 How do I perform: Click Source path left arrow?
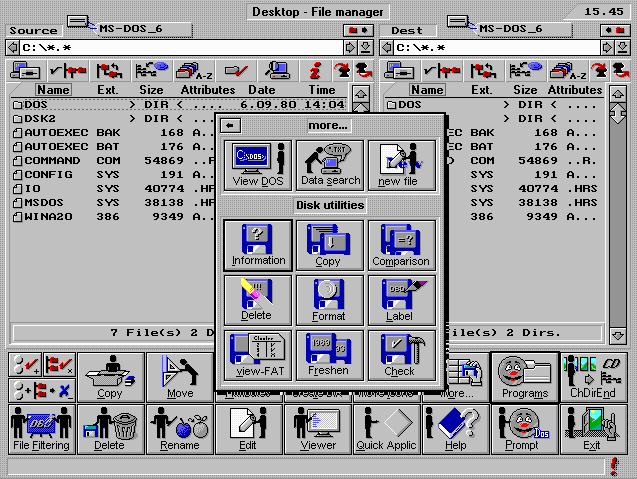point(13,48)
